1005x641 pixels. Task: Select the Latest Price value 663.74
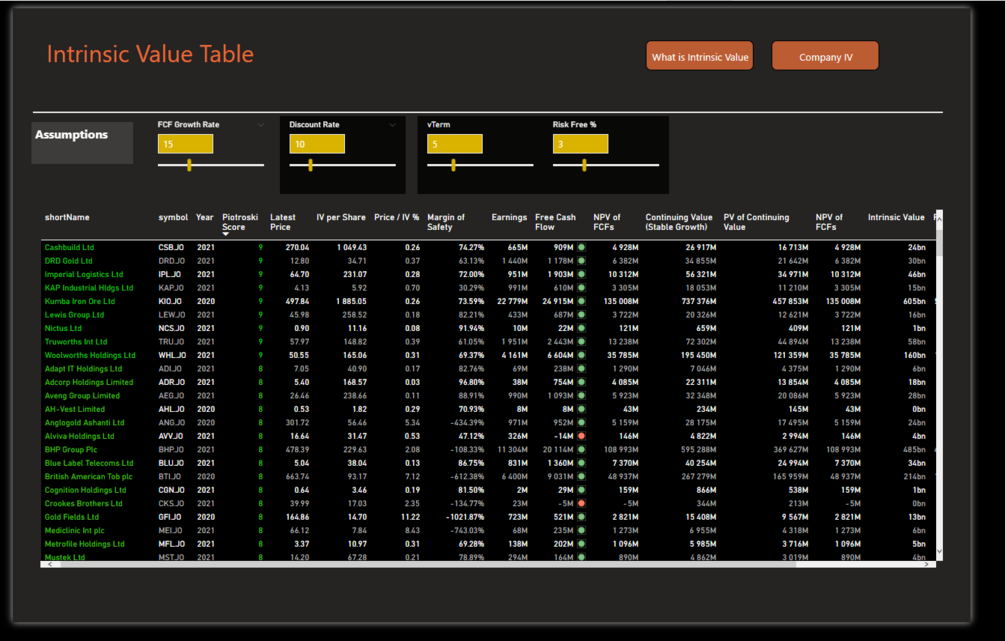[297, 476]
